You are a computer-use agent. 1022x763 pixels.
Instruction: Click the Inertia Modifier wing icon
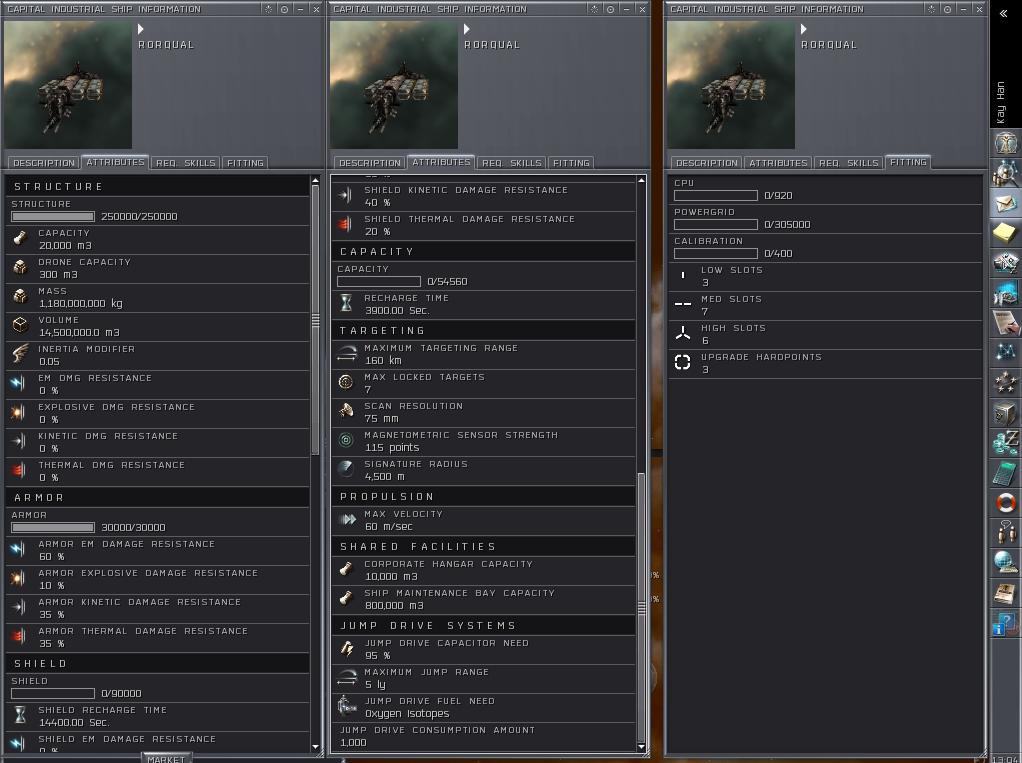coord(20,354)
